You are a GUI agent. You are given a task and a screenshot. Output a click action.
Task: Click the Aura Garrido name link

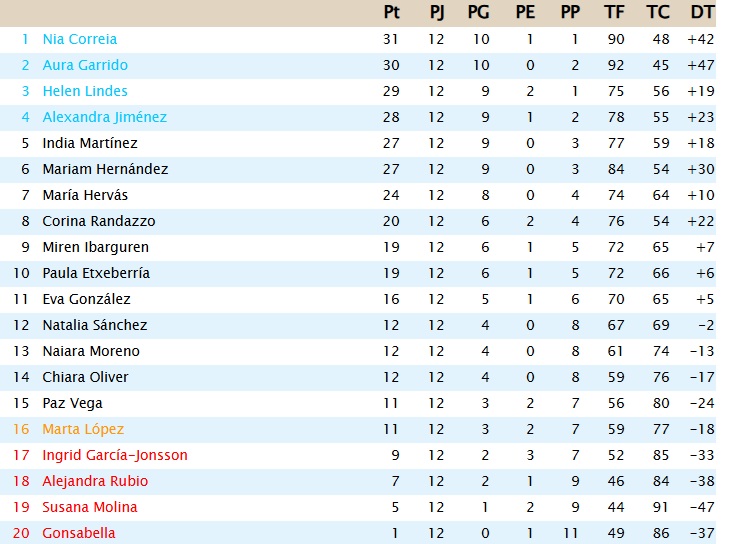(85, 65)
